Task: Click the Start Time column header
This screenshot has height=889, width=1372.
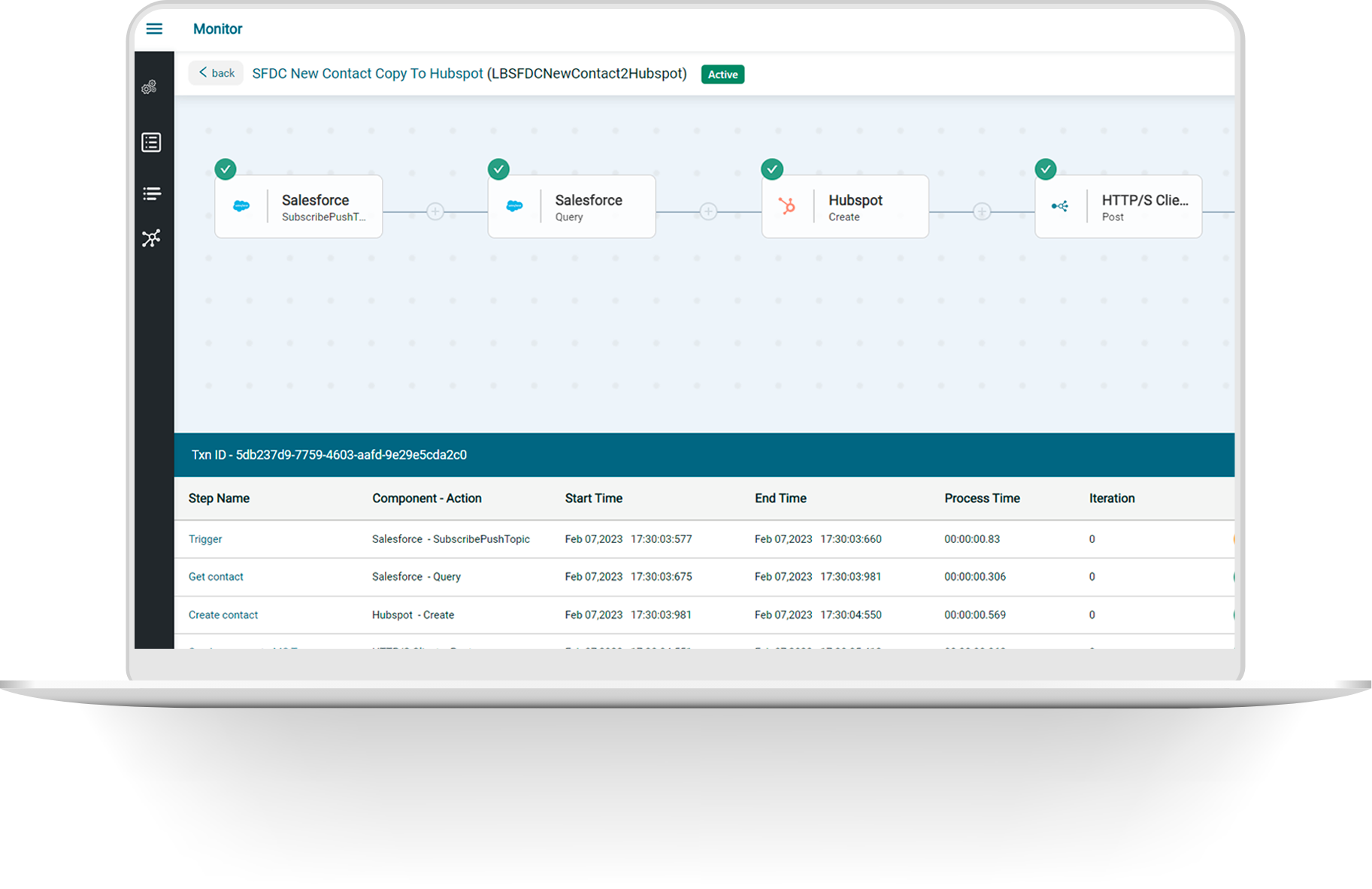Action: point(593,498)
